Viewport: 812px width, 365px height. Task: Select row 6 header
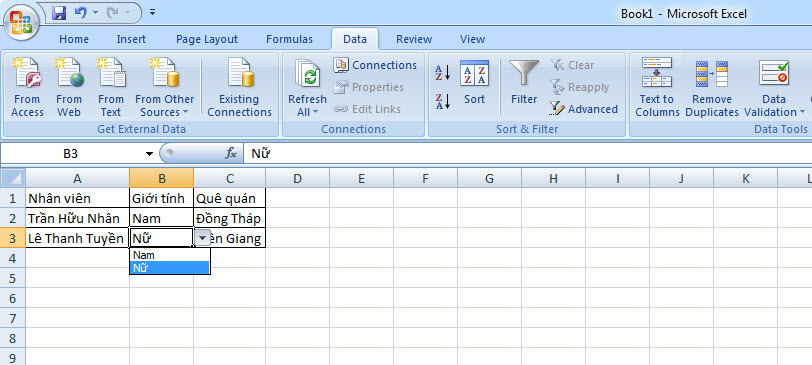click(12, 298)
